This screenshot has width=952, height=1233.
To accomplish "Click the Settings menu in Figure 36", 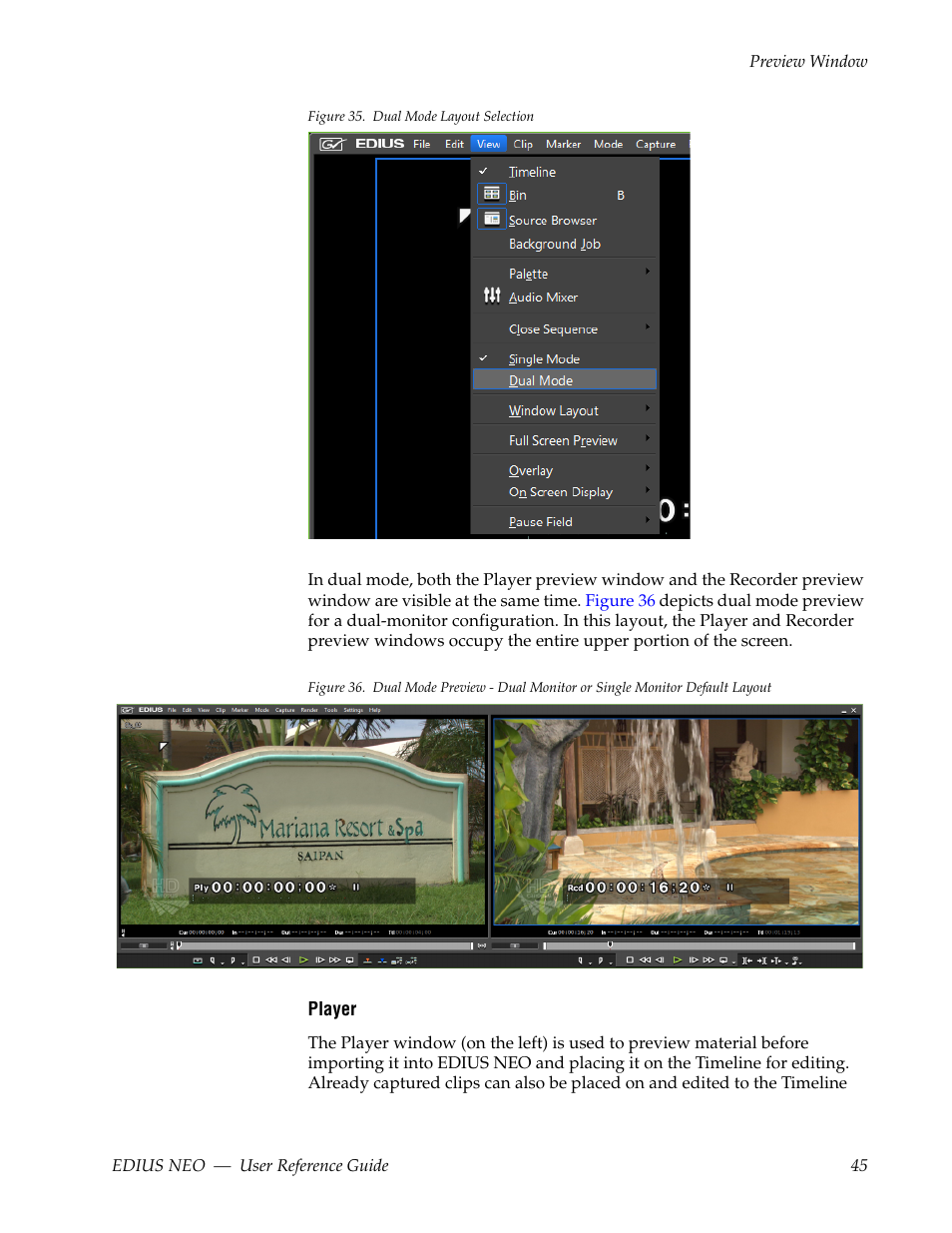I will tap(353, 710).
